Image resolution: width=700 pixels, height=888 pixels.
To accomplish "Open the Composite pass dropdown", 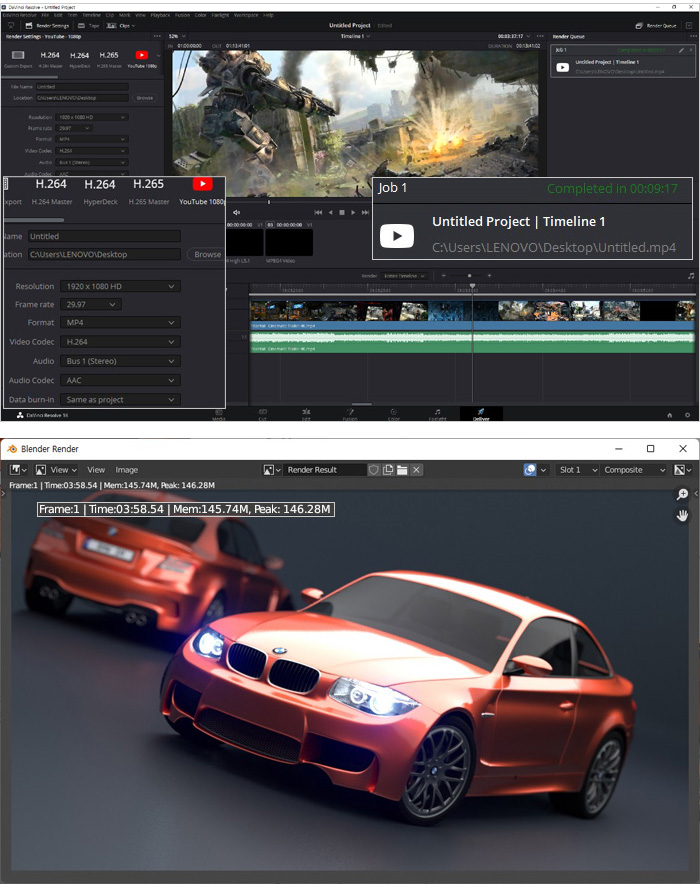I will pyautogui.click(x=634, y=470).
